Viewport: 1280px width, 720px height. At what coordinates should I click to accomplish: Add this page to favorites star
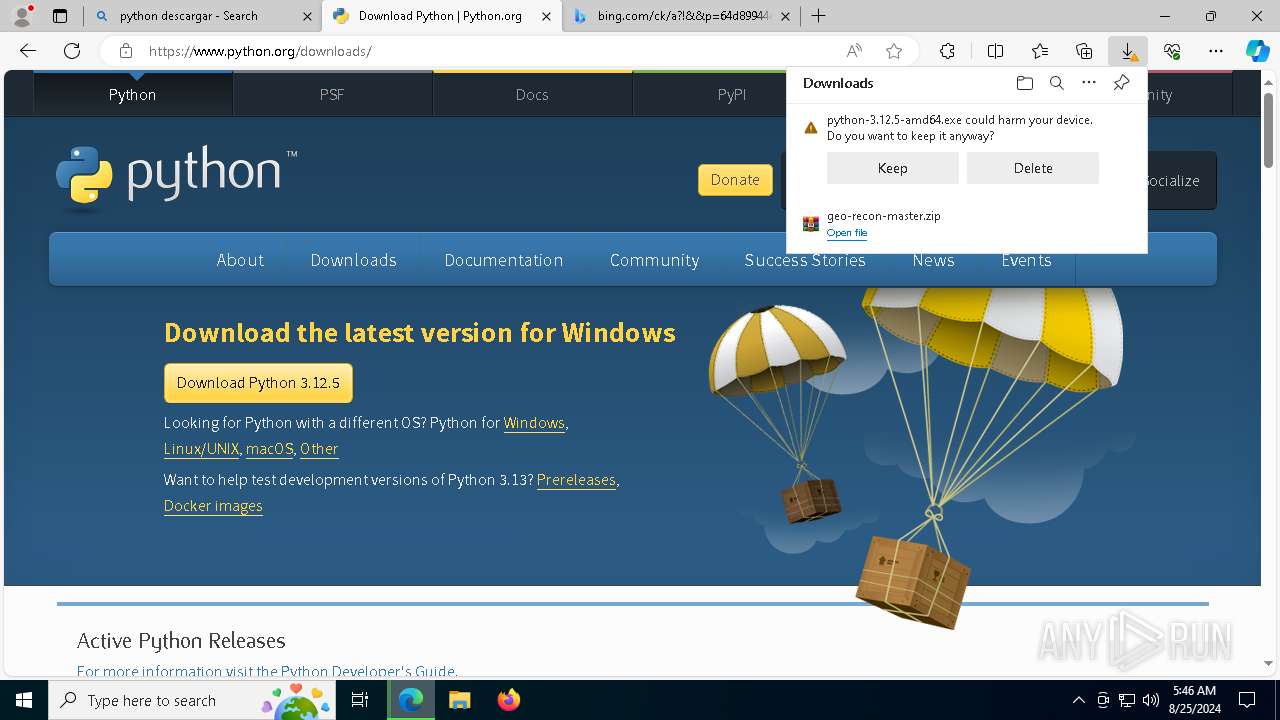pos(894,51)
